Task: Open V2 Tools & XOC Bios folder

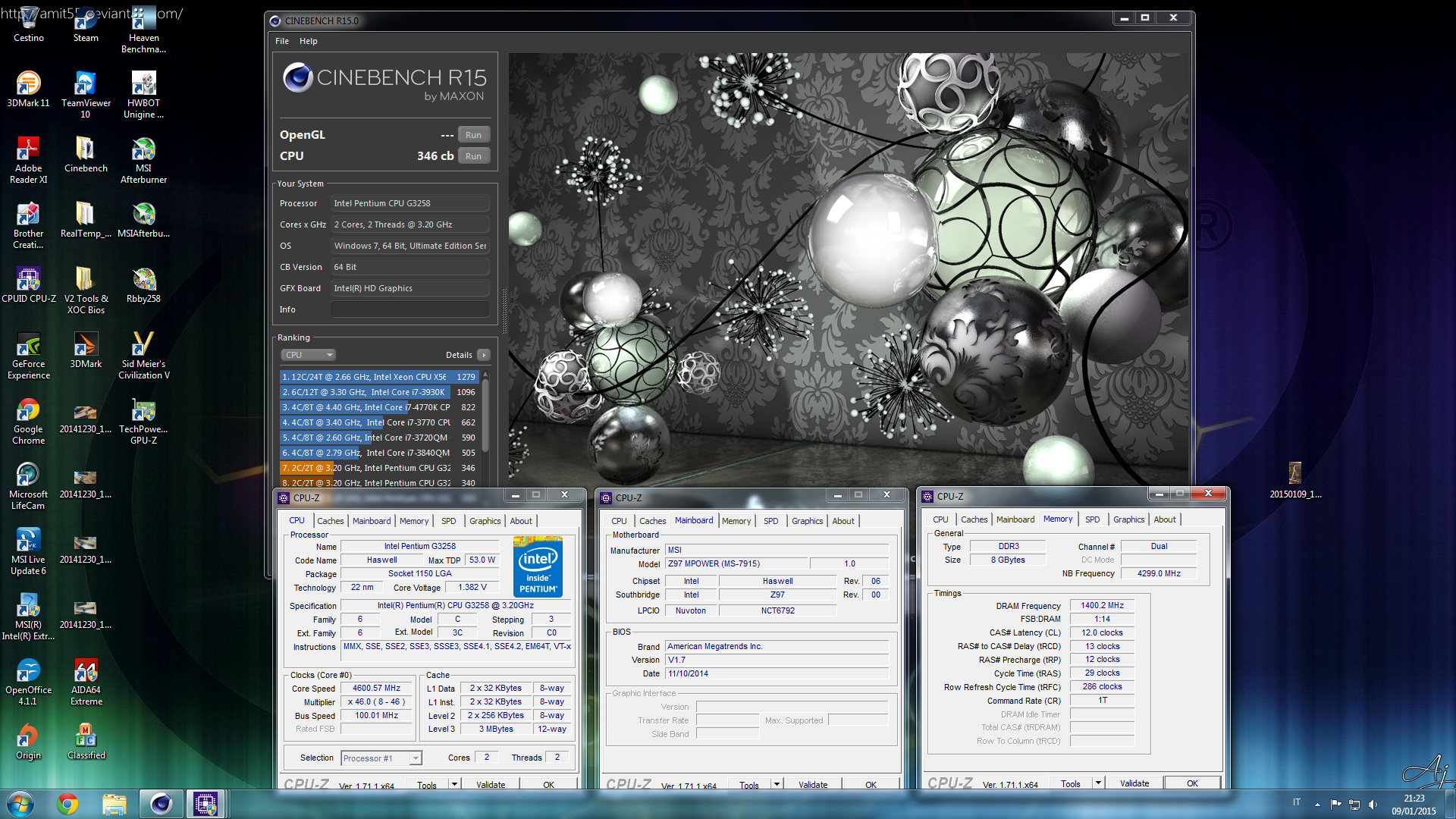Action: click(x=86, y=290)
